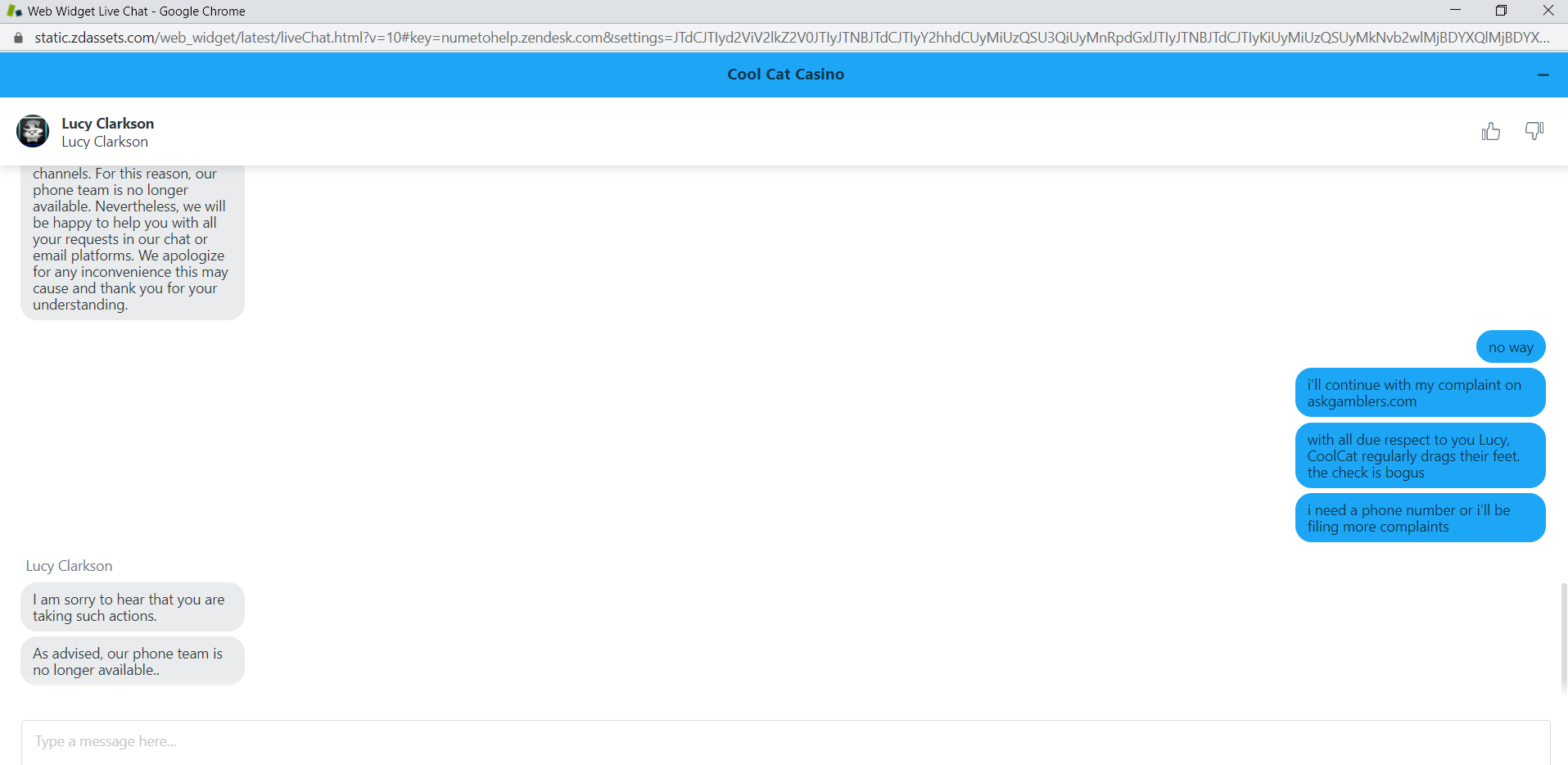This screenshot has width=1568, height=765.
Task: Click 'i need a phone number' message
Action: [1420, 518]
